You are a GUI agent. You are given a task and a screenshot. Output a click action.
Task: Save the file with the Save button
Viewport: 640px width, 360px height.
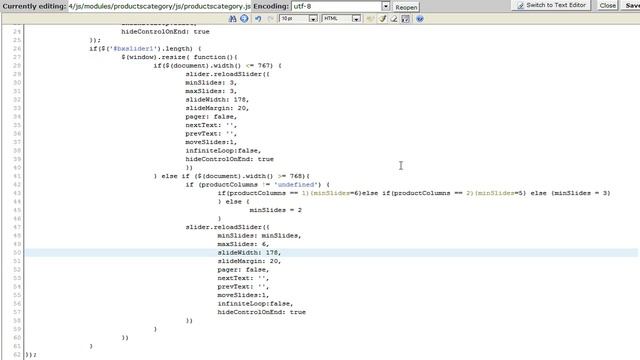coord(631,5)
